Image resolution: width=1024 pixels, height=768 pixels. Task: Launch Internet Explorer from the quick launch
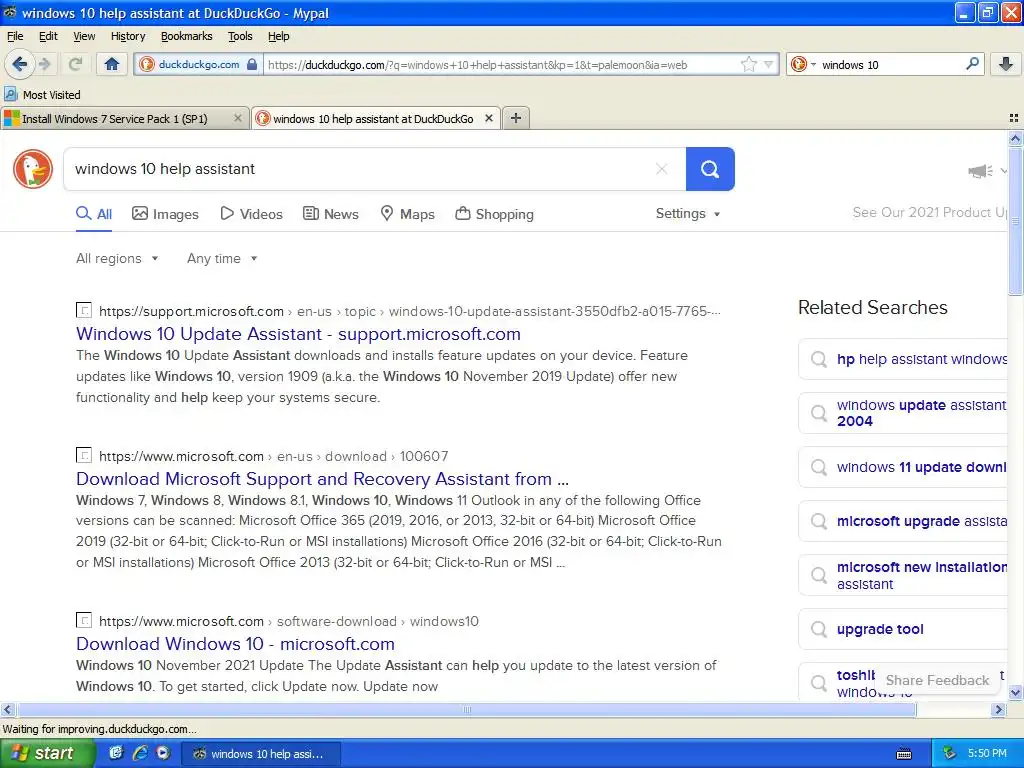pyautogui.click(x=140, y=753)
